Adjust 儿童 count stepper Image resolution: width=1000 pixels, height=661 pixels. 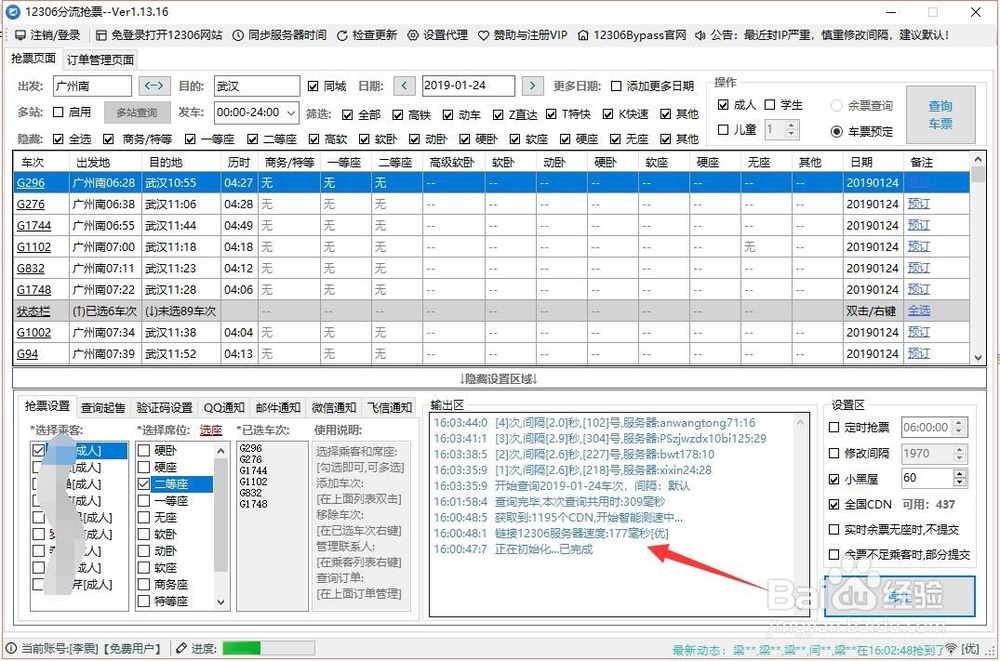(x=791, y=130)
